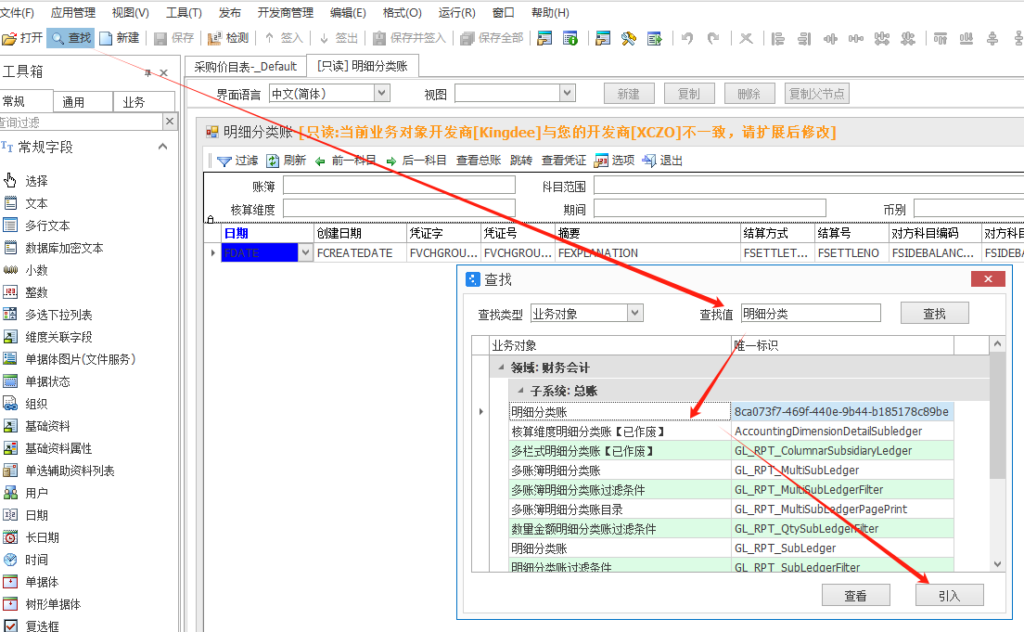
Task: Click the 退出 (Exit) icon in form toolbar
Action: click(649, 160)
